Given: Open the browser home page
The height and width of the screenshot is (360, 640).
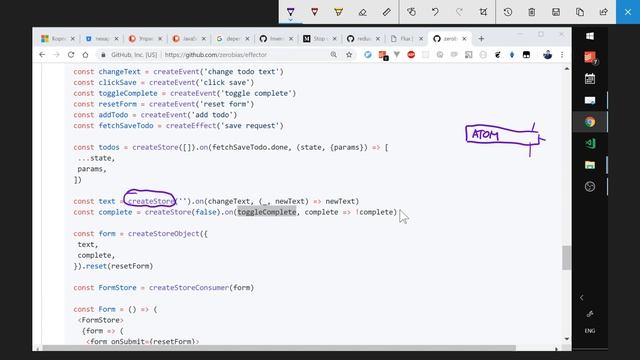Looking at the screenshot, I should pos(85,54).
